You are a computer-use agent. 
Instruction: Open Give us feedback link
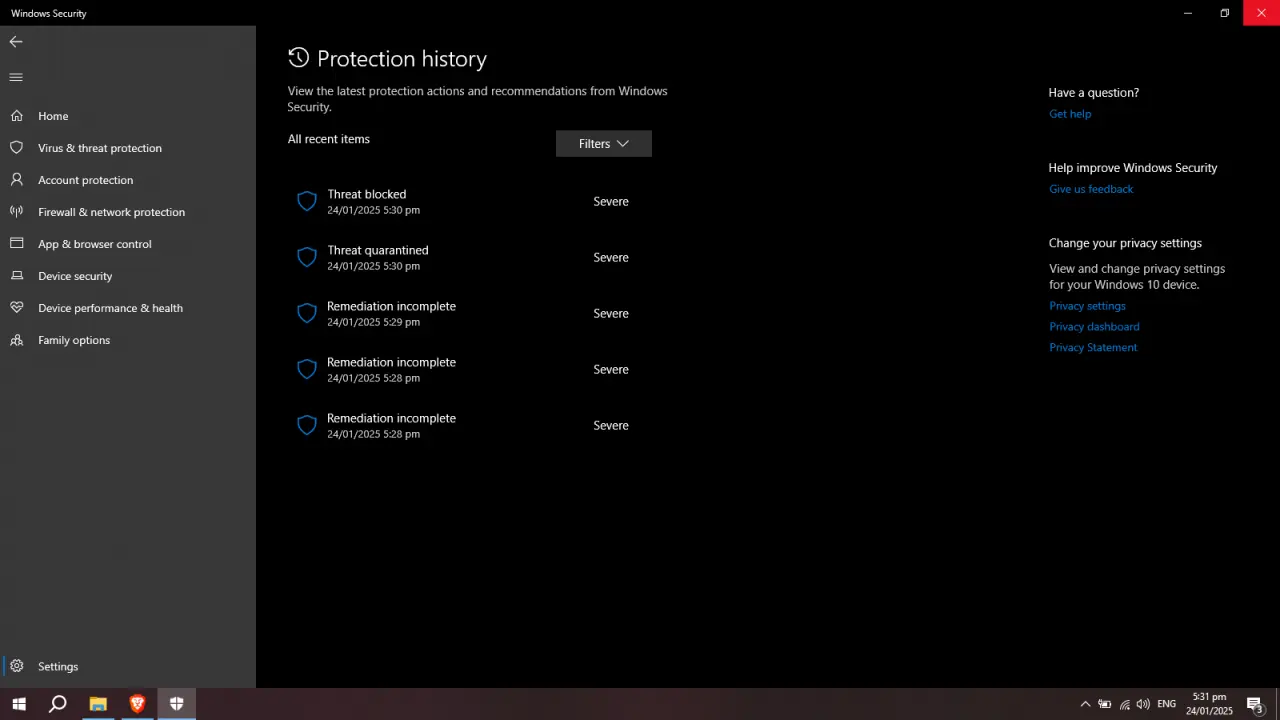pos(1091,189)
